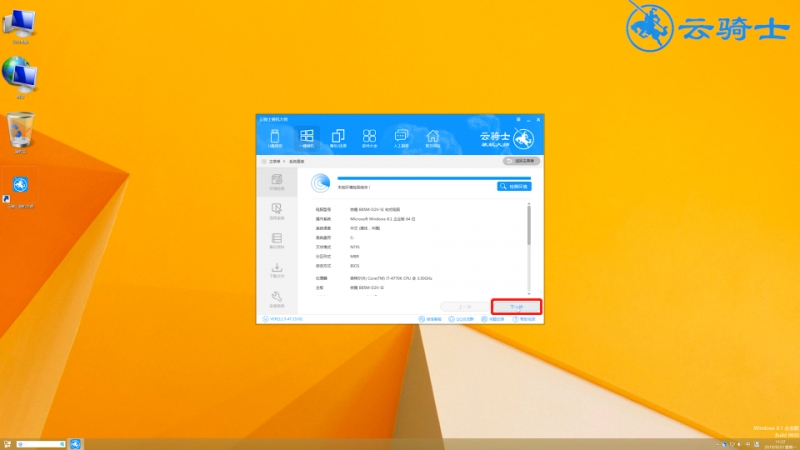Open the WeChat customer service footer link

coord(430,319)
